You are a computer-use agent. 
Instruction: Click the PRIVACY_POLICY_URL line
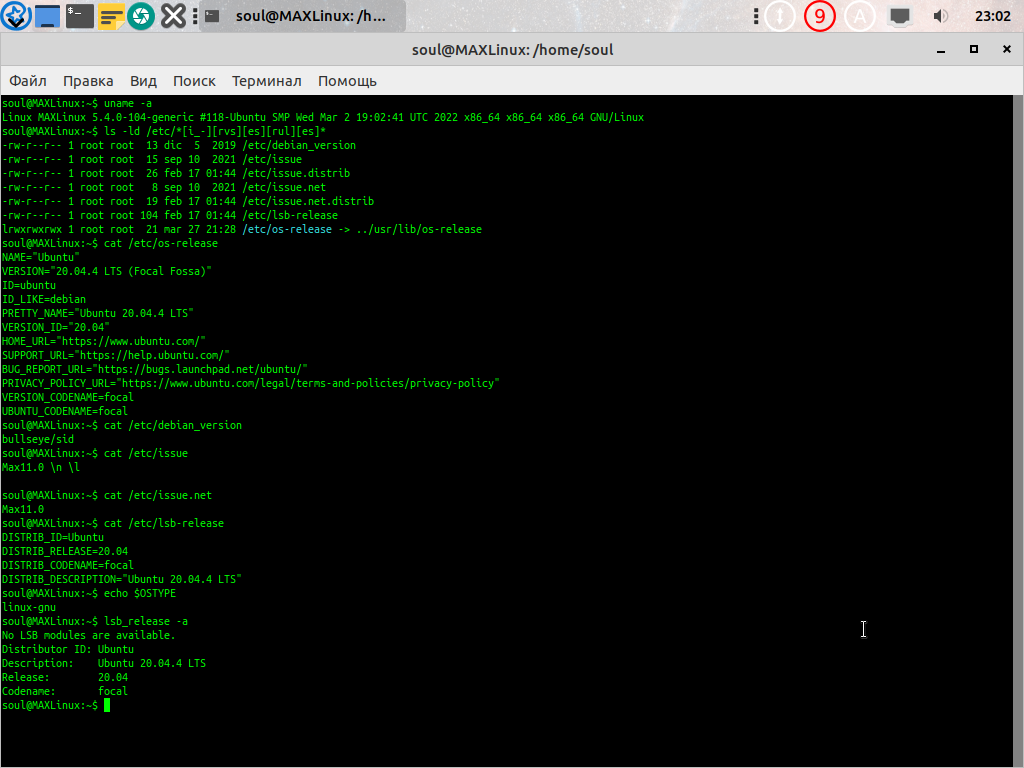(251, 383)
